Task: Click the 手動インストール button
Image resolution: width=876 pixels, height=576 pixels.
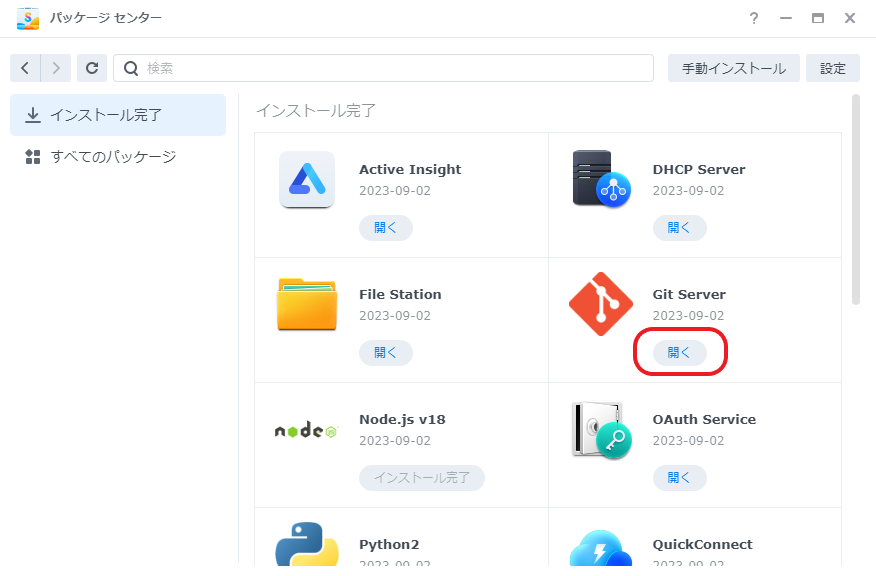Action: coord(733,68)
